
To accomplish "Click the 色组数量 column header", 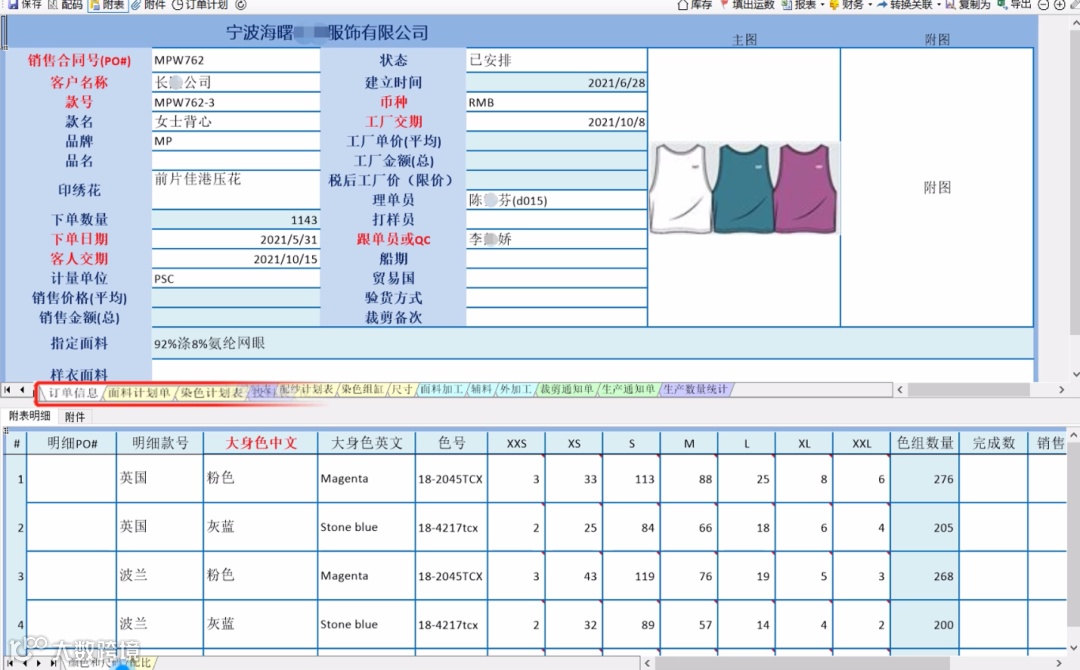I will 924,443.
